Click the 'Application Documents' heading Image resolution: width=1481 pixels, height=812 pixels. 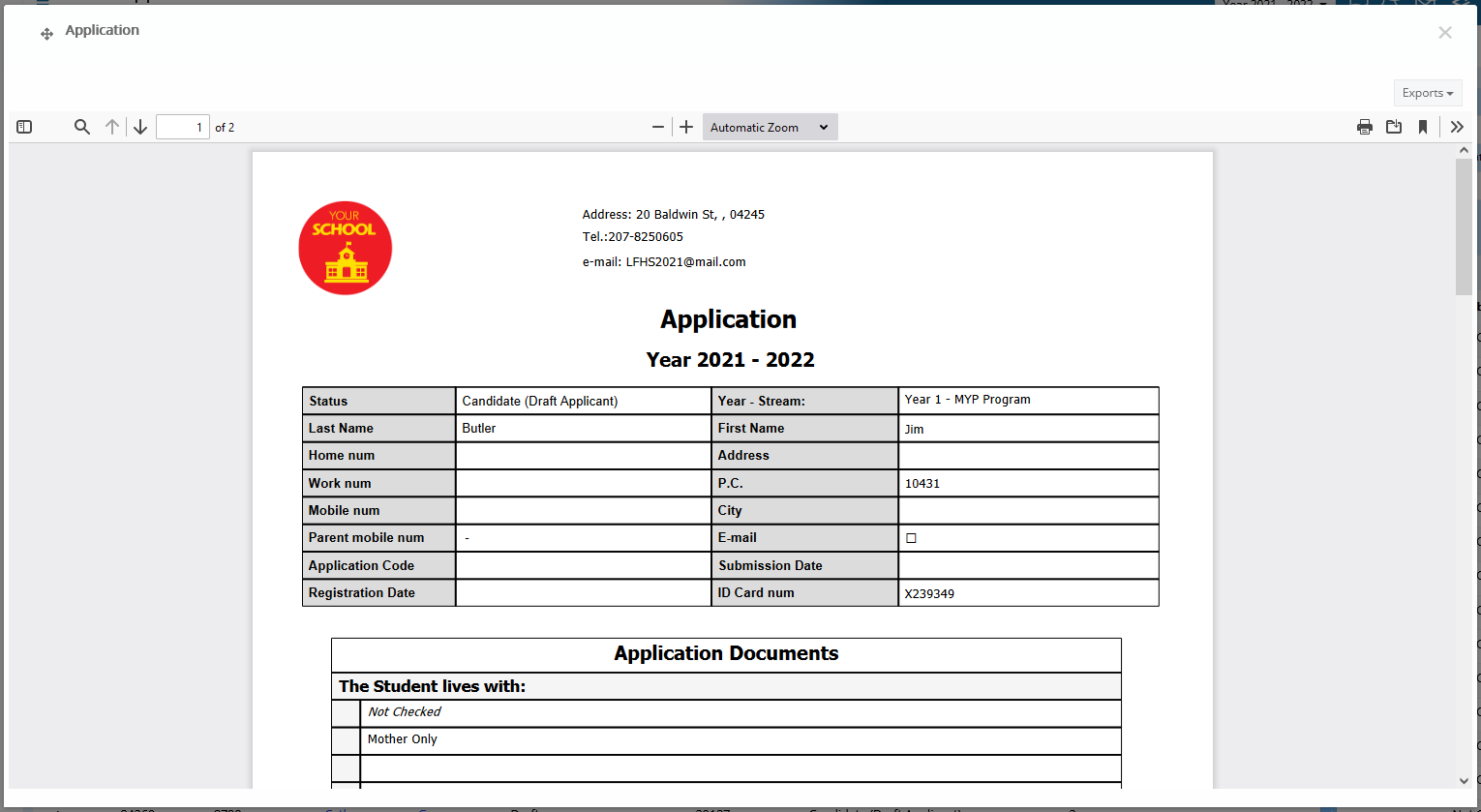coord(726,653)
